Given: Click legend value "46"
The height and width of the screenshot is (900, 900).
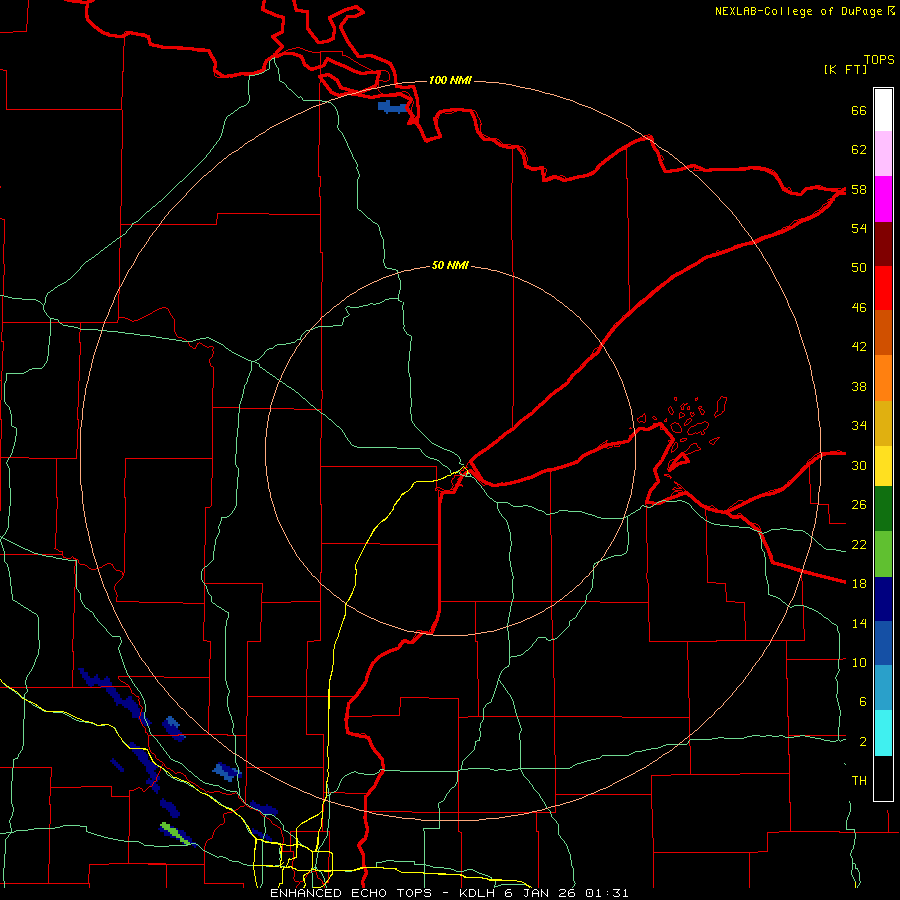Looking at the screenshot, I should click(x=859, y=308).
